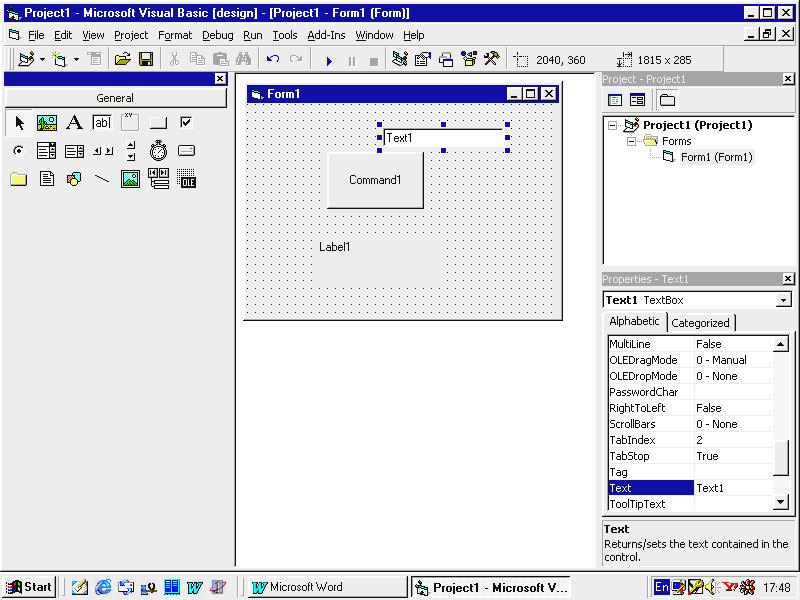Image resolution: width=800 pixels, height=600 pixels.
Task: Select the Label control tool (letter A)
Action: pyautogui.click(x=74, y=123)
